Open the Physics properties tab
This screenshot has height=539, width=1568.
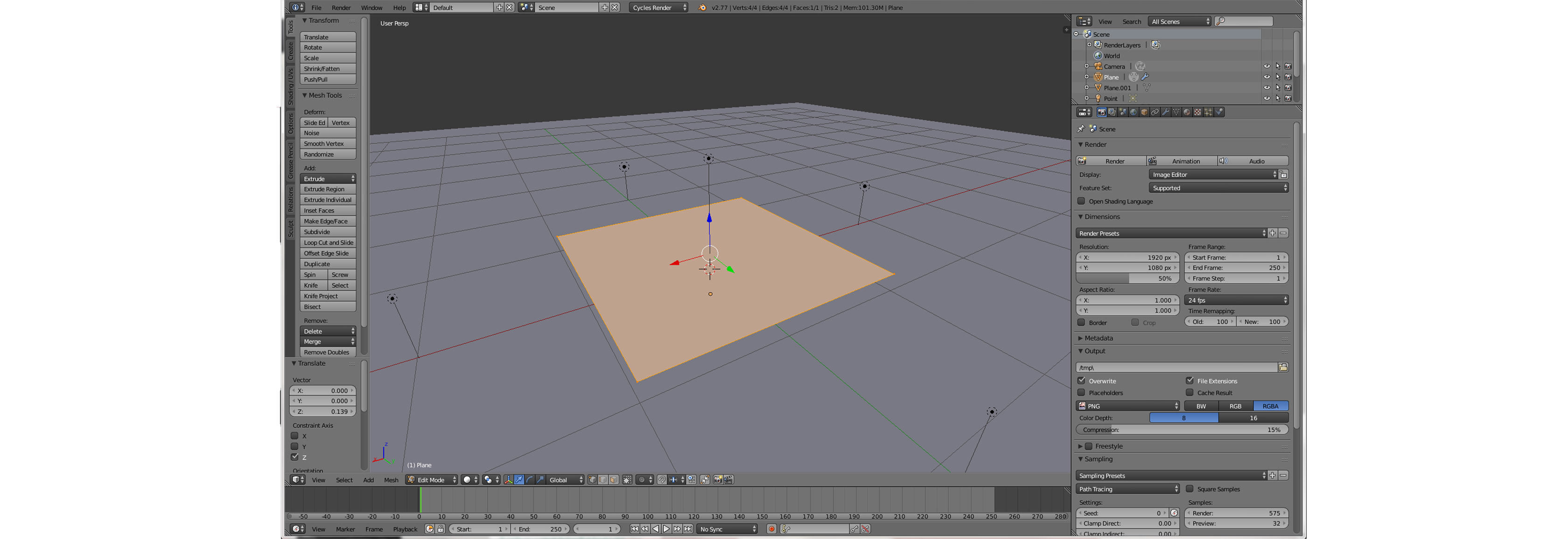[1219, 112]
